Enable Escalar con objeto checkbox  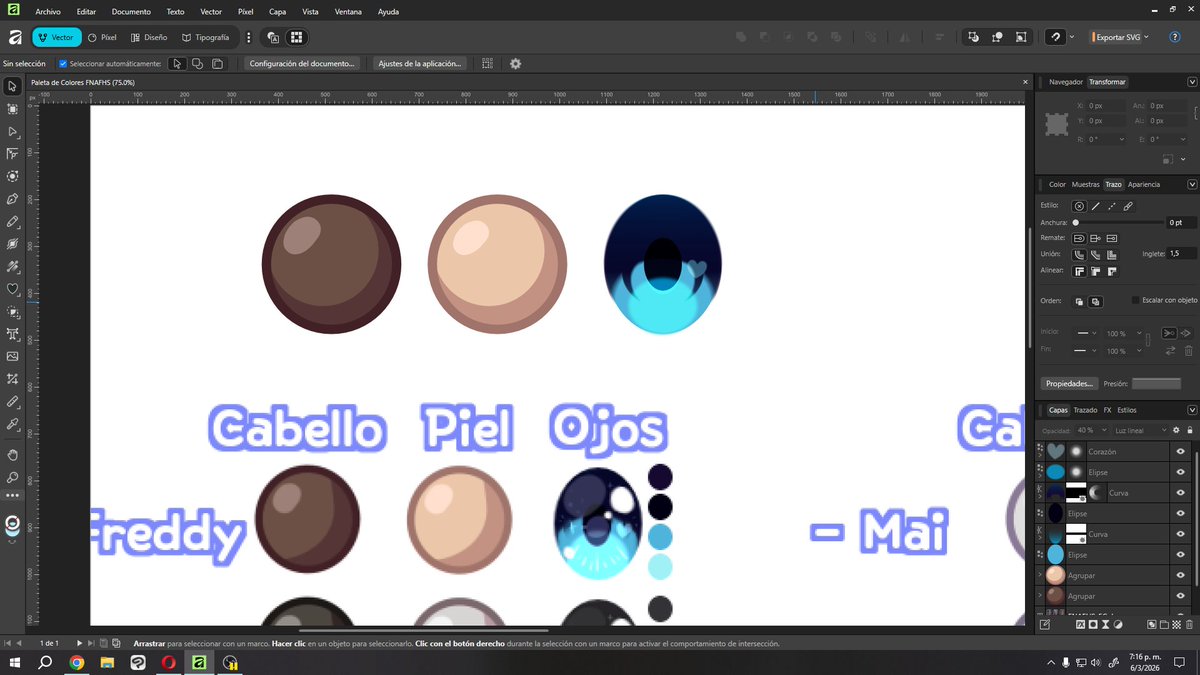(x=1136, y=300)
